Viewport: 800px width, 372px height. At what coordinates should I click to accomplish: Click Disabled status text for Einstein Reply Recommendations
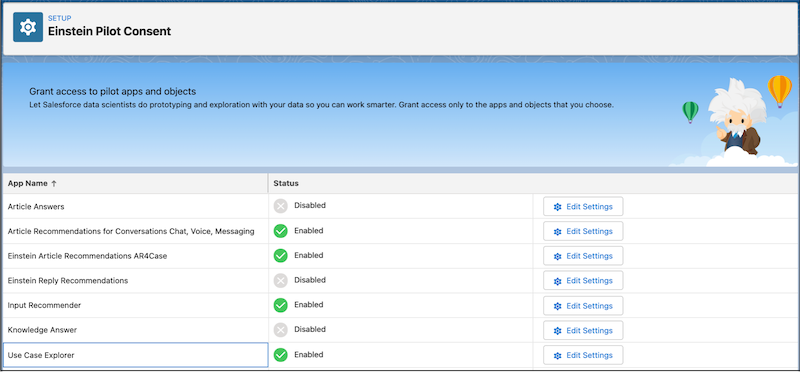tap(310, 280)
